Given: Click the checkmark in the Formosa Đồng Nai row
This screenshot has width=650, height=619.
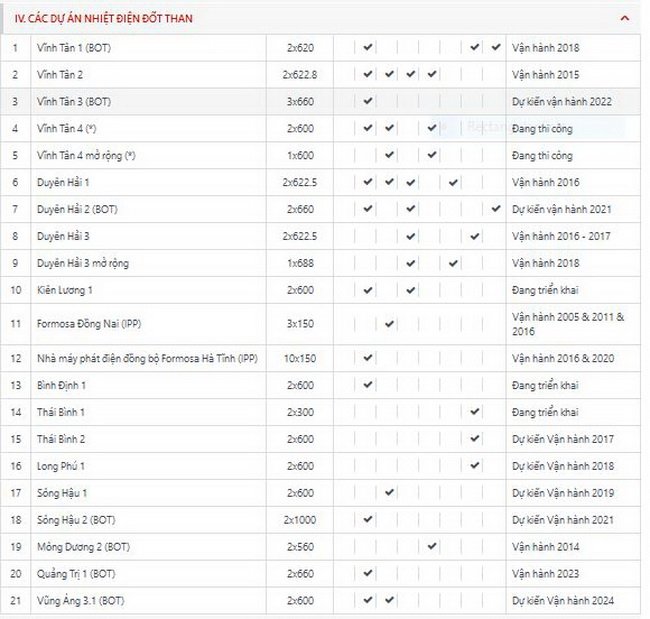Looking at the screenshot, I should tap(389, 323).
